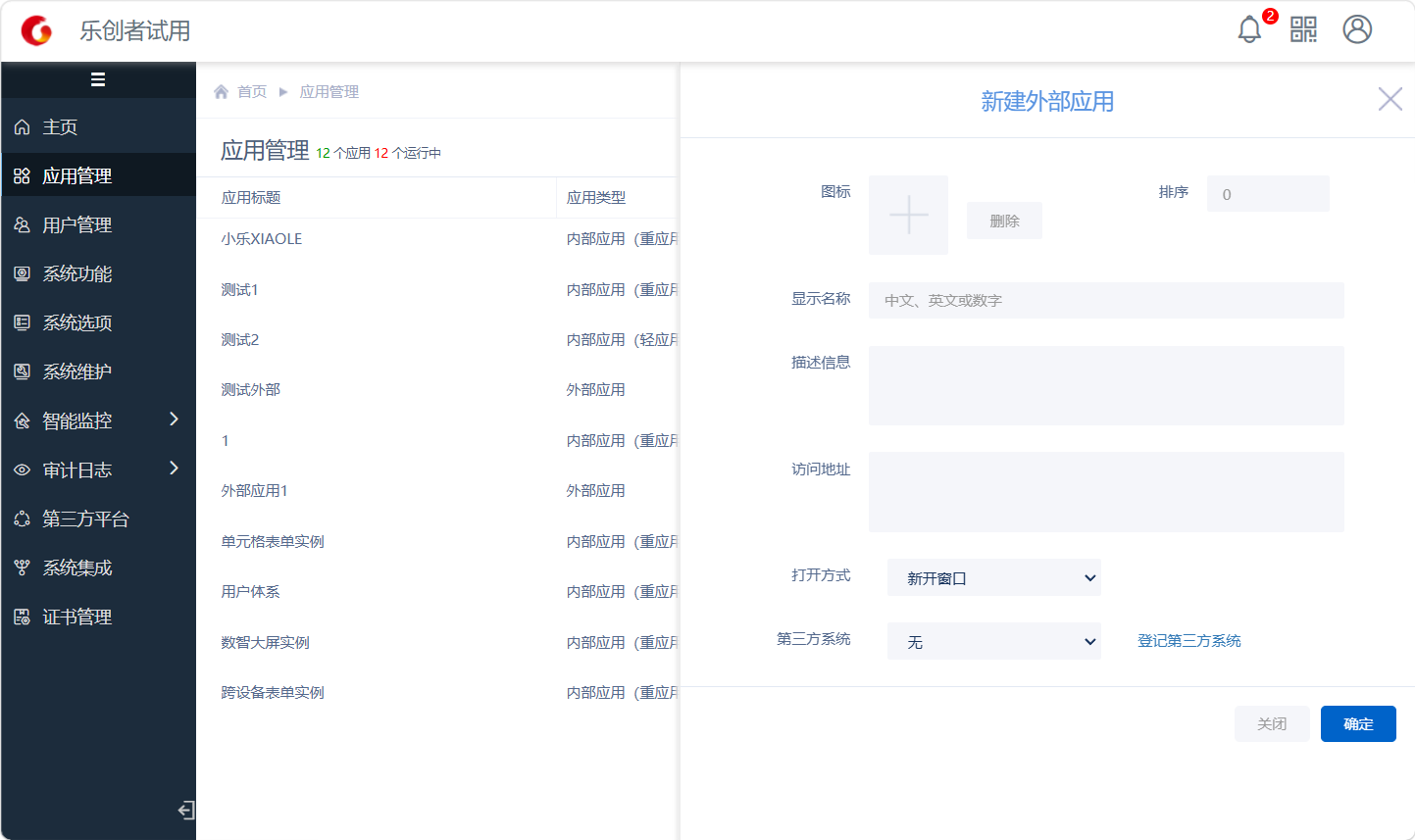
Task: Click the collapse sidebar icon at the bottom
Action: tap(185, 810)
